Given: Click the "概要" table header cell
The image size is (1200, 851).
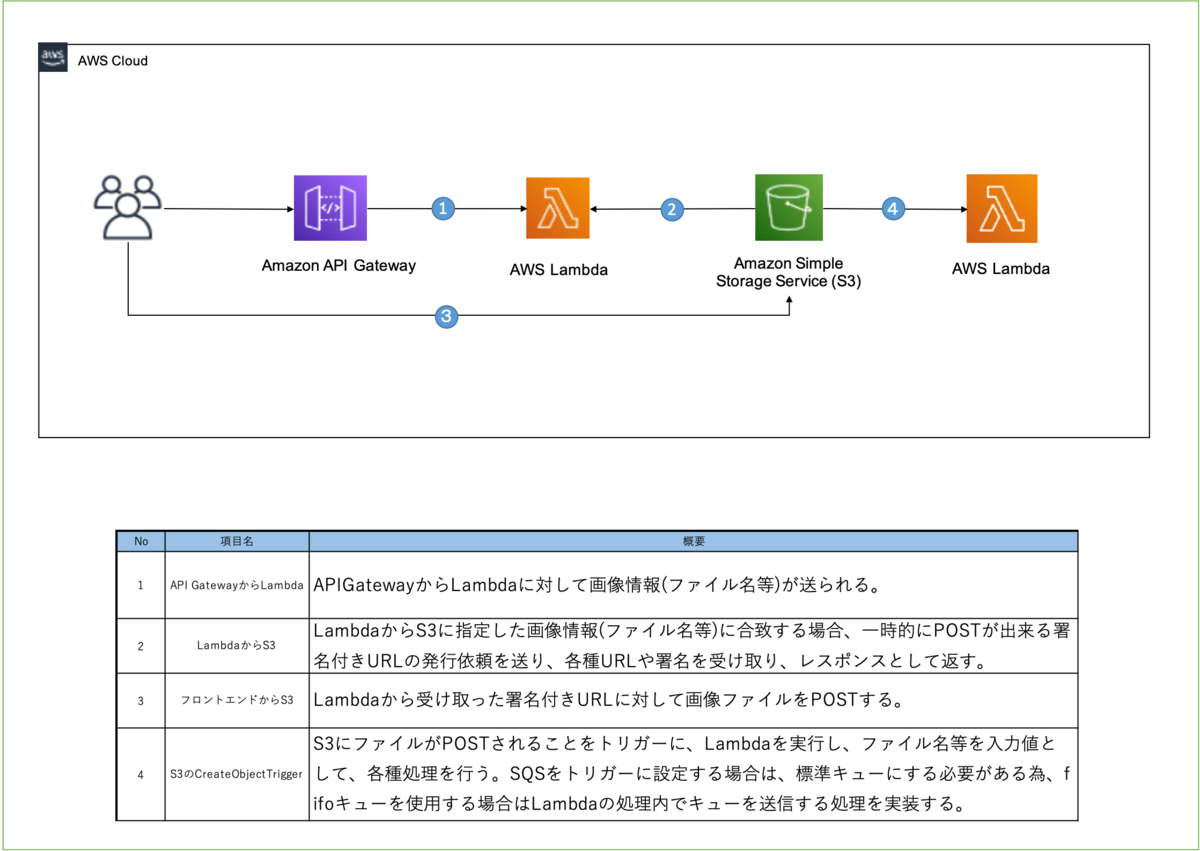Looking at the screenshot, I should pyautogui.click(x=693, y=541).
